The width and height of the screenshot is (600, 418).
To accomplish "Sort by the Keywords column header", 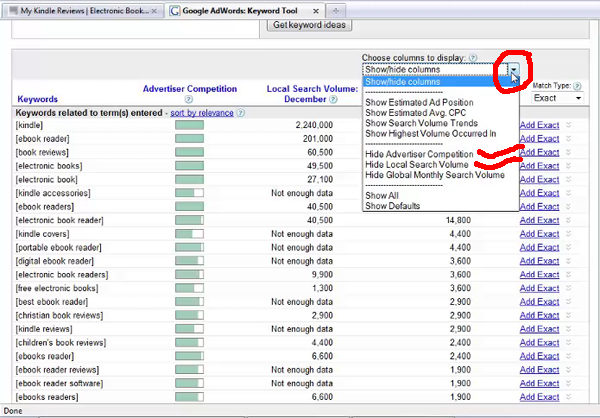I will (38, 100).
